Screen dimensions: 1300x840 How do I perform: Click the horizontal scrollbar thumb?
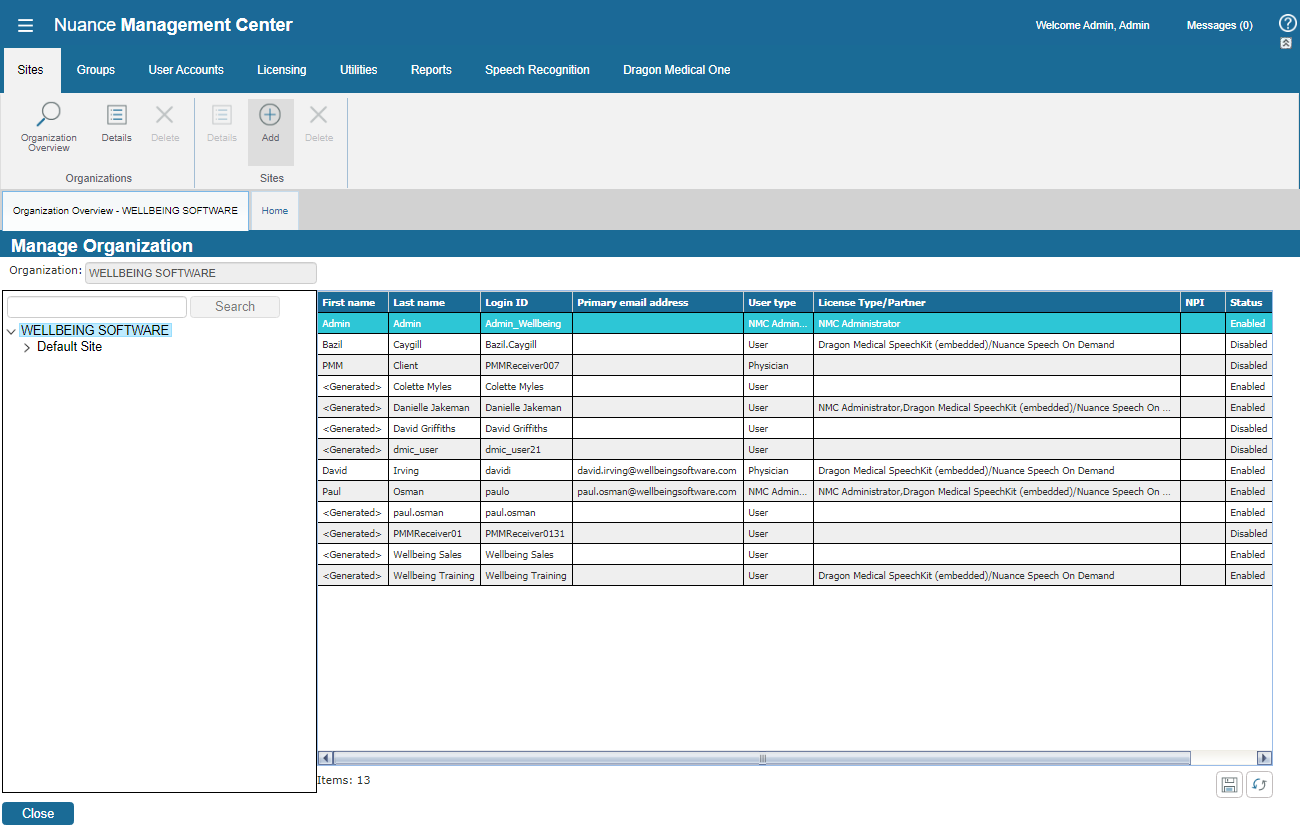(762, 758)
